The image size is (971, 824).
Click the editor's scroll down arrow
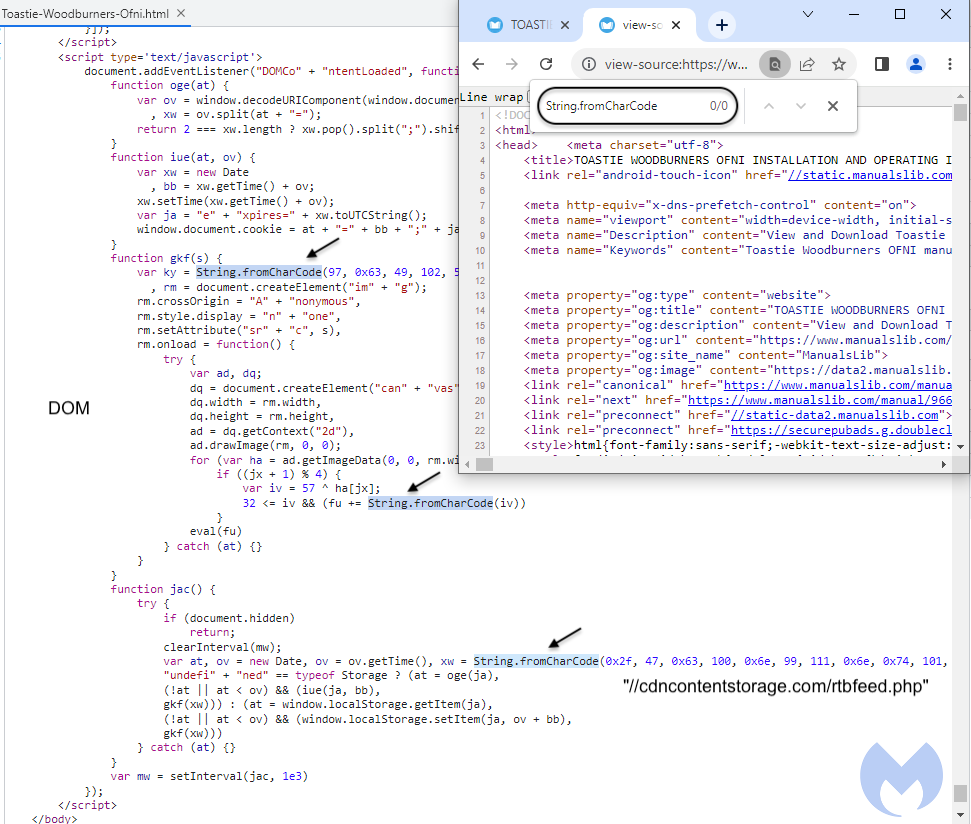coord(960,815)
